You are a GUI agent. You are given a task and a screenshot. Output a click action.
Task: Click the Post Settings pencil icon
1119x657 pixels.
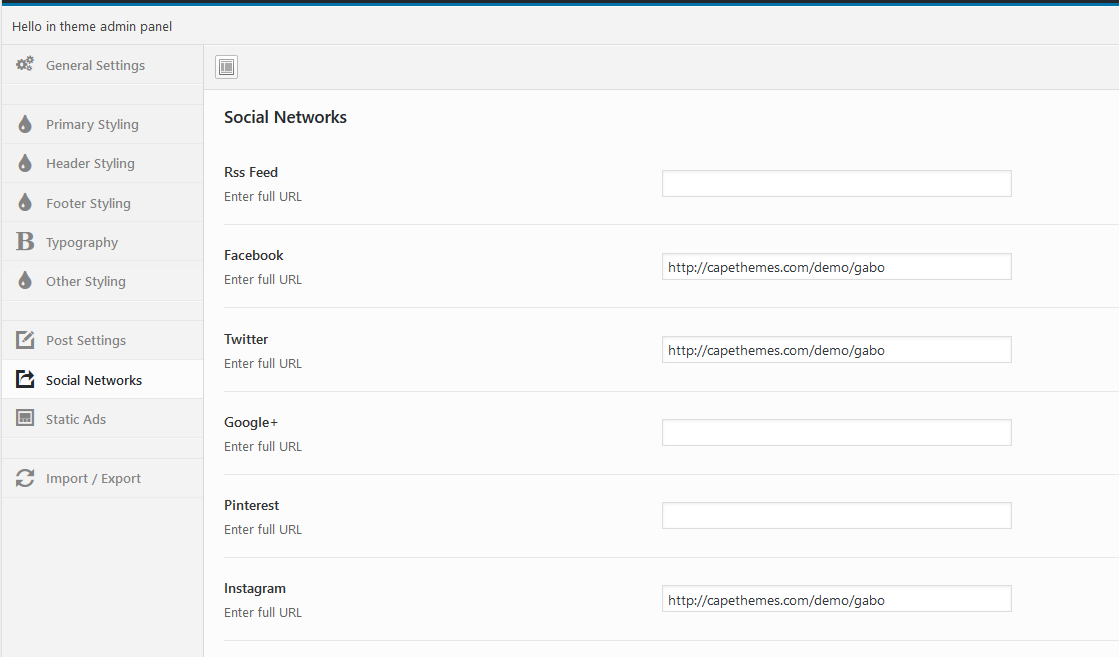(25, 341)
